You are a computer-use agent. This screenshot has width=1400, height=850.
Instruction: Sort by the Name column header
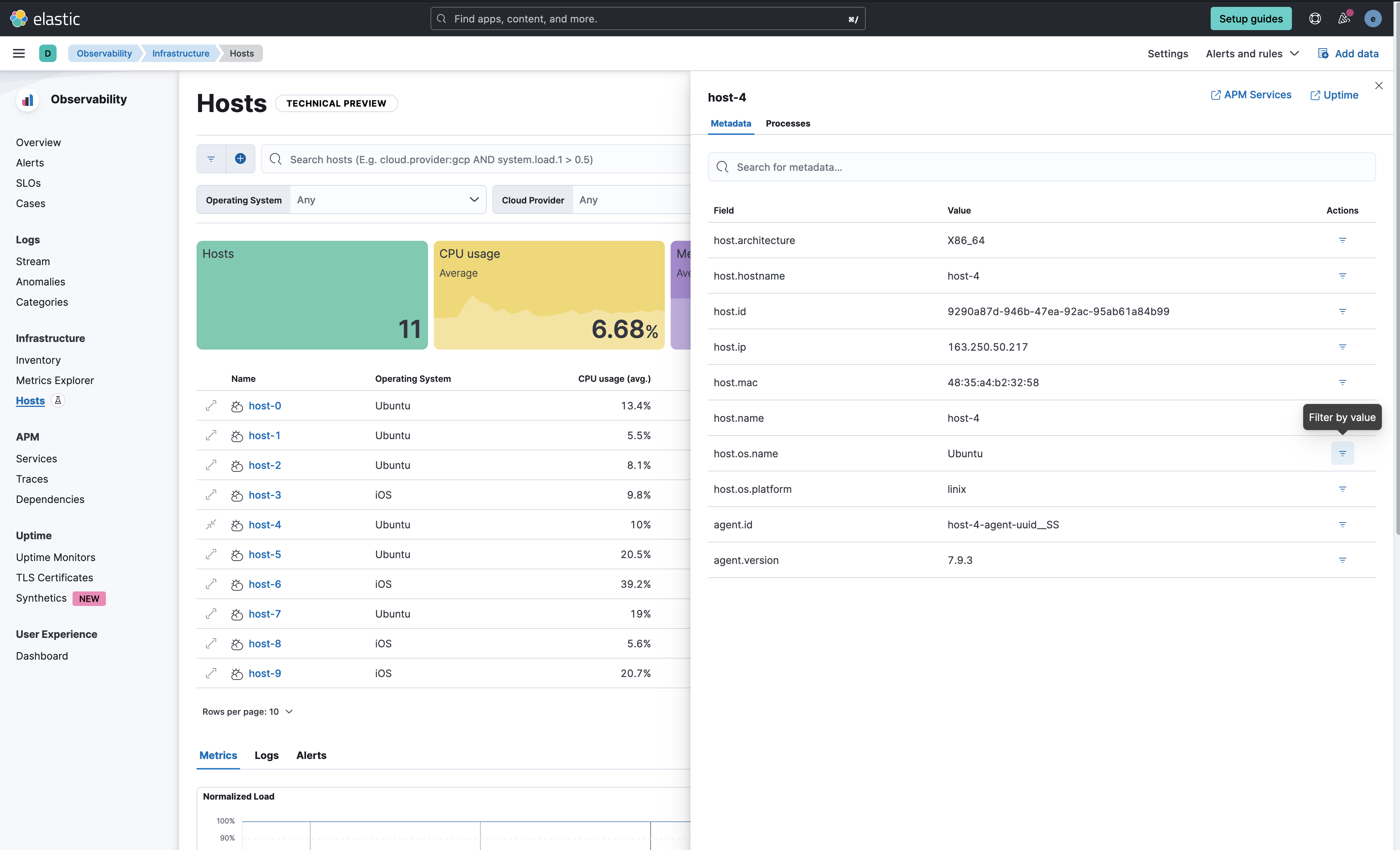pyautogui.click(x=243, y=379)
